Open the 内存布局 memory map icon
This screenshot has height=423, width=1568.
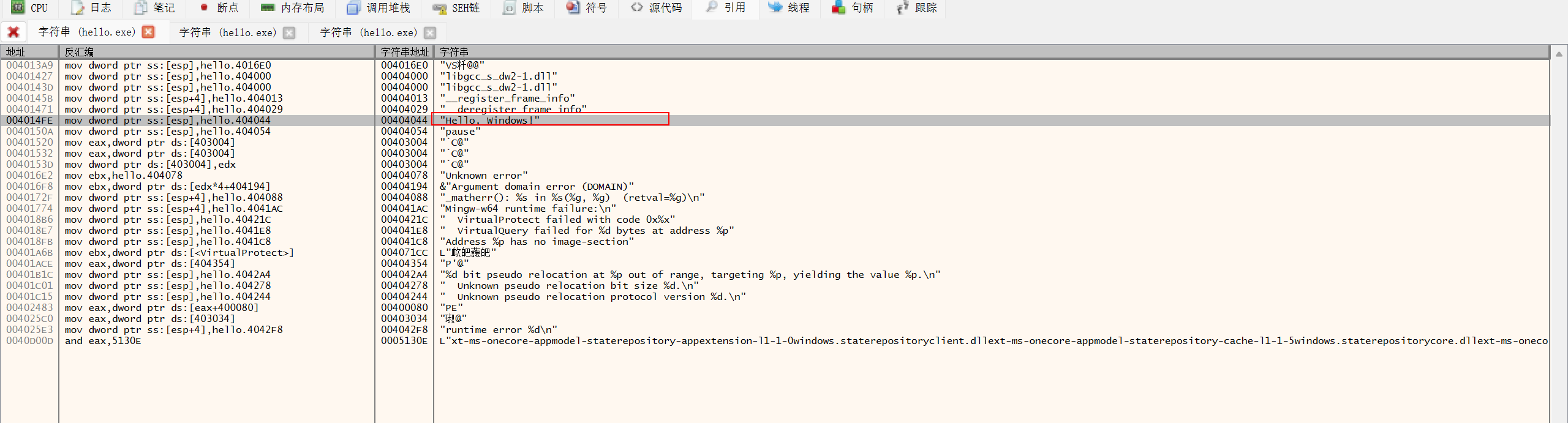268,7
